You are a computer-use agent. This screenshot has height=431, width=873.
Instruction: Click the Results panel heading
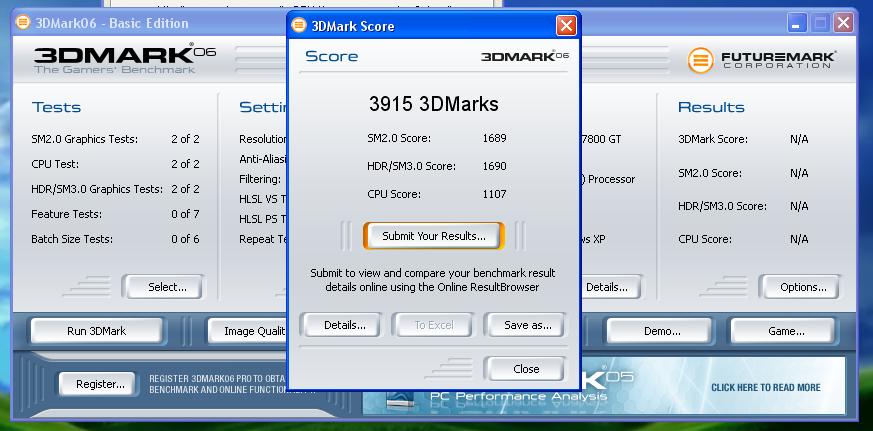[x=711, y=107]
